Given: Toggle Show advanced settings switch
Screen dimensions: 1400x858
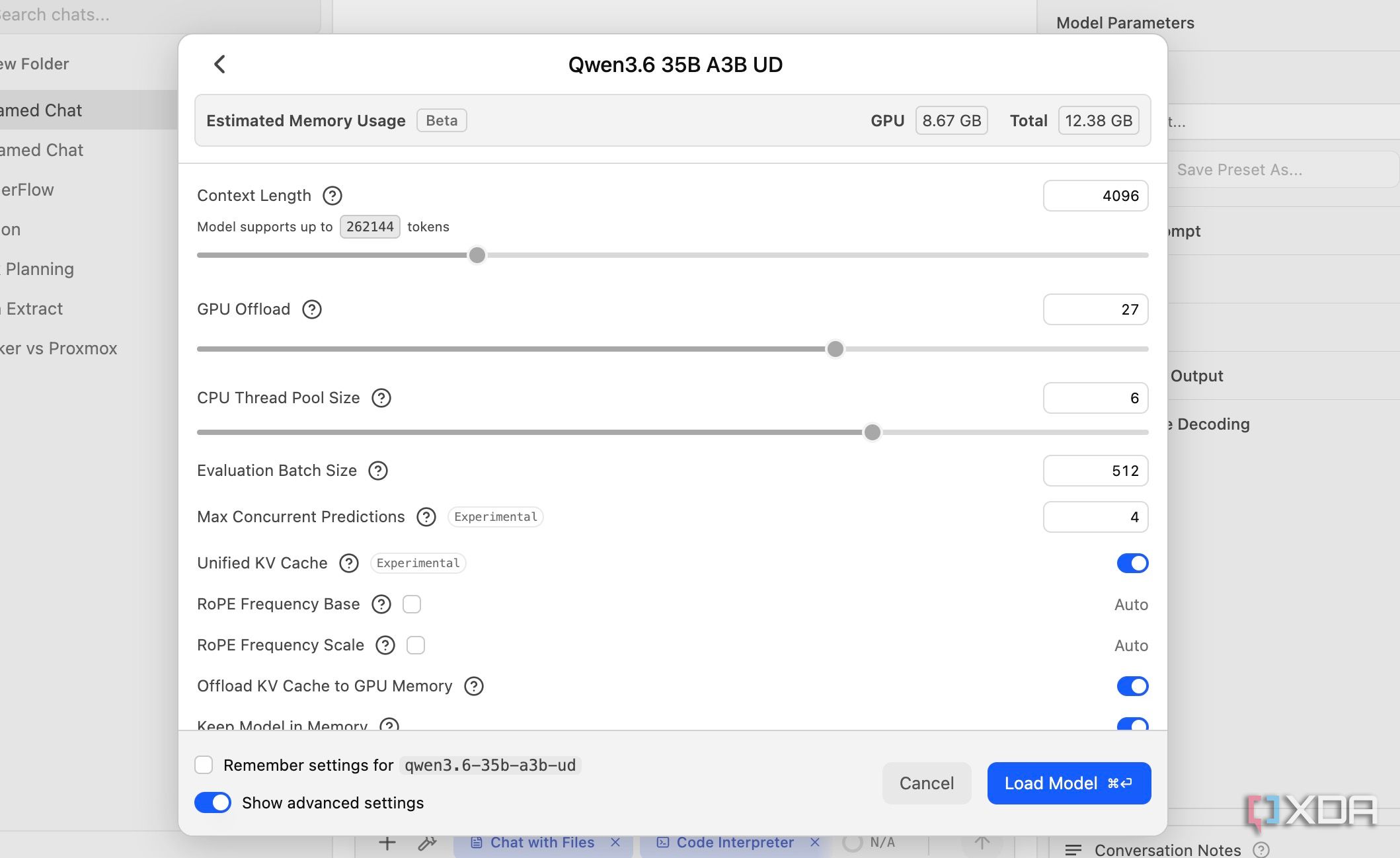Looking at the screenshot, I should tap(213, 802).
